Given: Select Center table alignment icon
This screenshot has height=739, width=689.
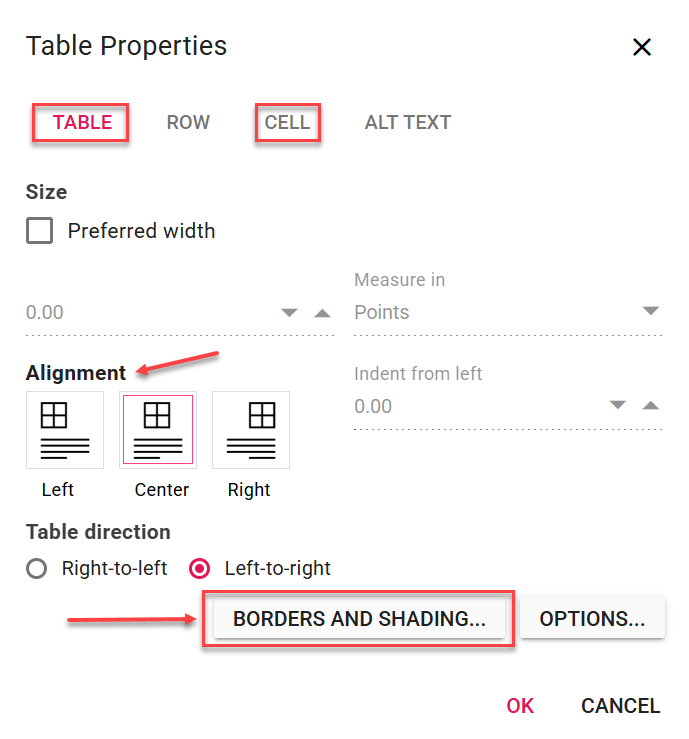Looking at the screenshot, I should point(158,430).
